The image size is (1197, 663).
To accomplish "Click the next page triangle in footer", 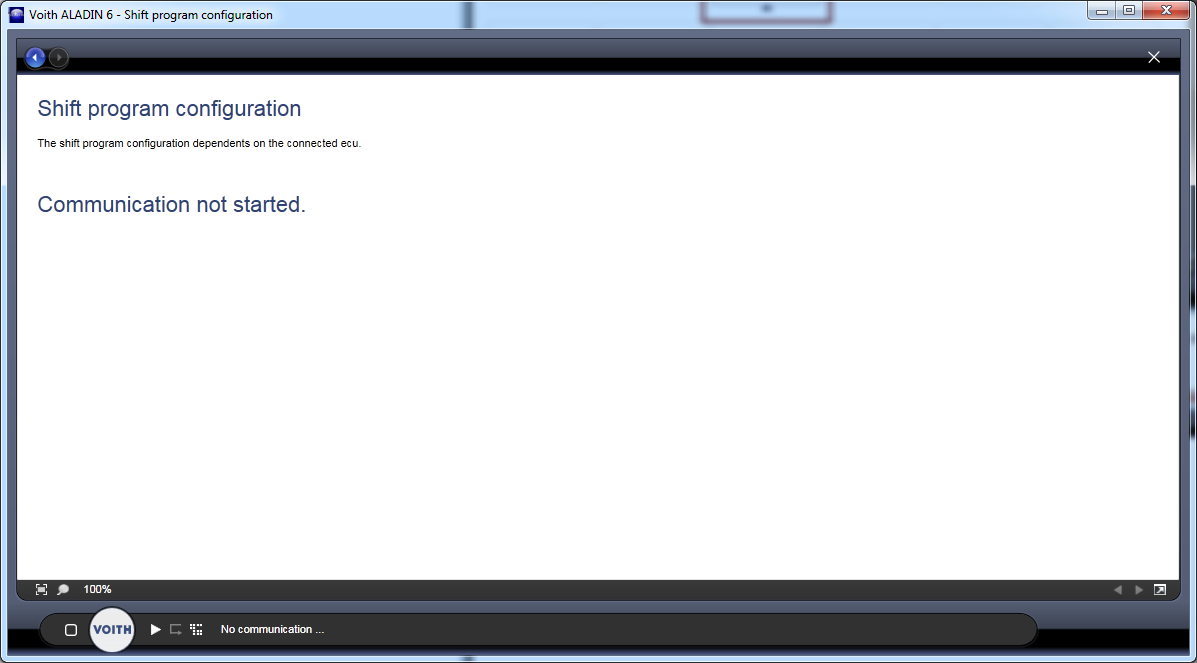I will point(1139,590).
